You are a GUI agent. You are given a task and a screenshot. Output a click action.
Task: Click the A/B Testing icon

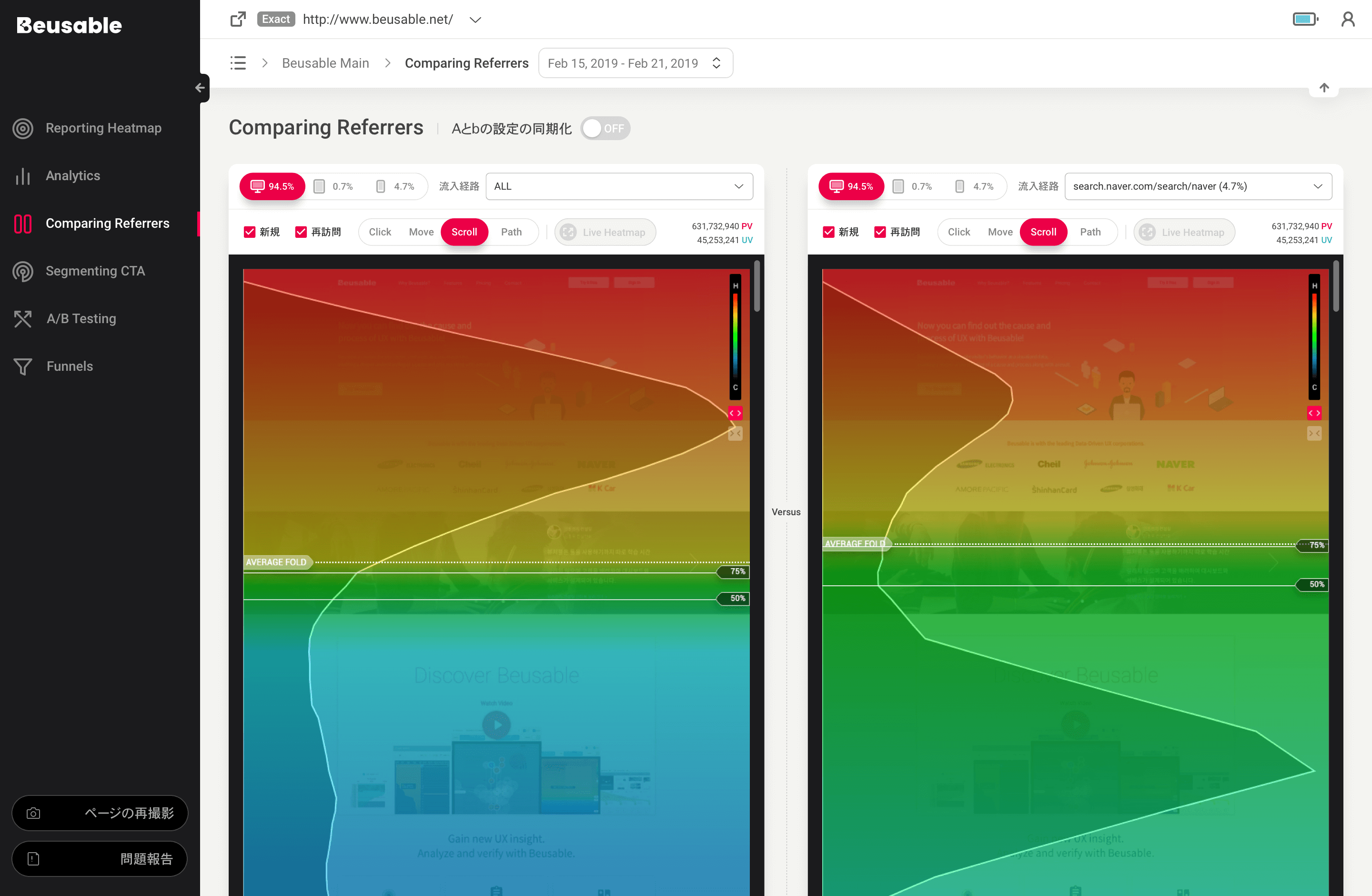click(x=23, y=319)
